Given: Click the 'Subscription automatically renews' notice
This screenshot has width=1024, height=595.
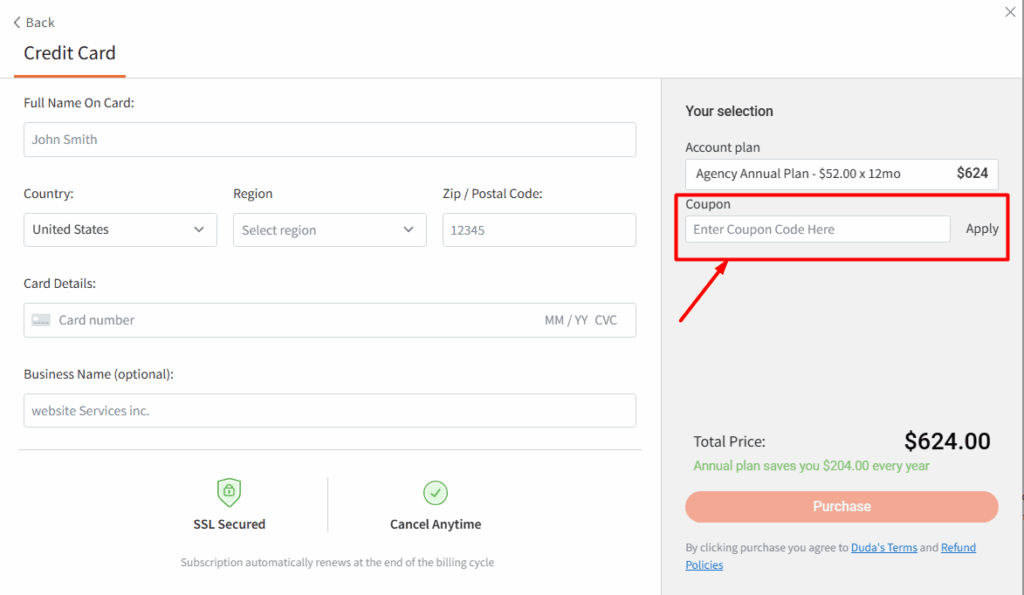Looking at the screenshot, I should click(x=338, y=562).
